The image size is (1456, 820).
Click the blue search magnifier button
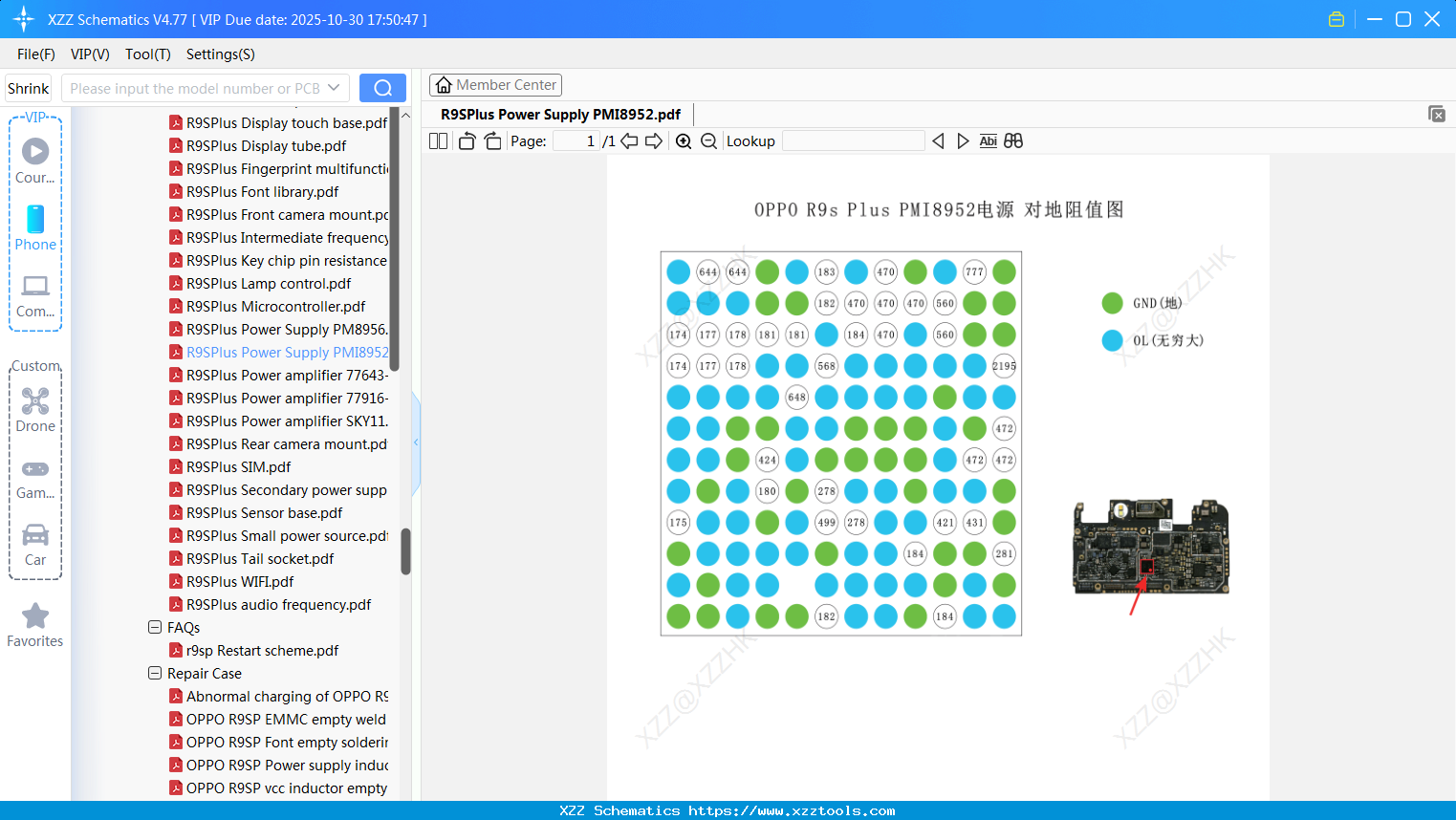coord(382,88)
